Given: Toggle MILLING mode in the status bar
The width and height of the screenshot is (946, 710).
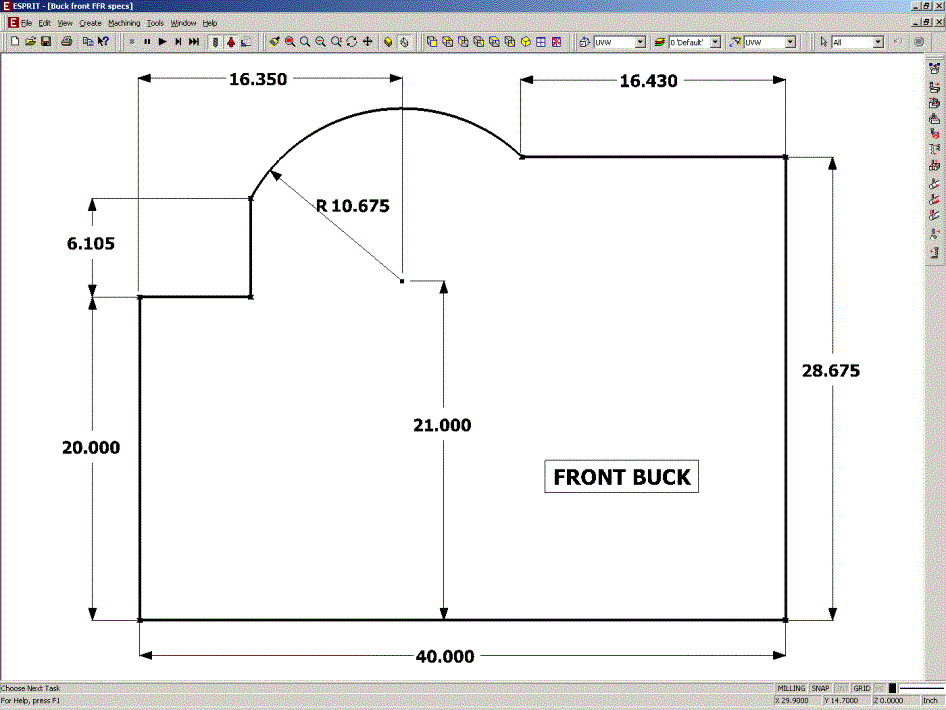Looking at the screenshot, I should pyautogui.click(x=791, y=689).
